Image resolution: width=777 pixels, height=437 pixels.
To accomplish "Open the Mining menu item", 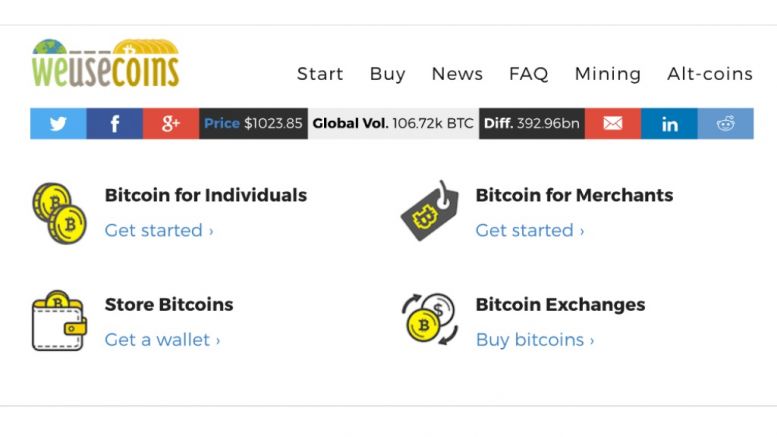I will pos(607,74).
